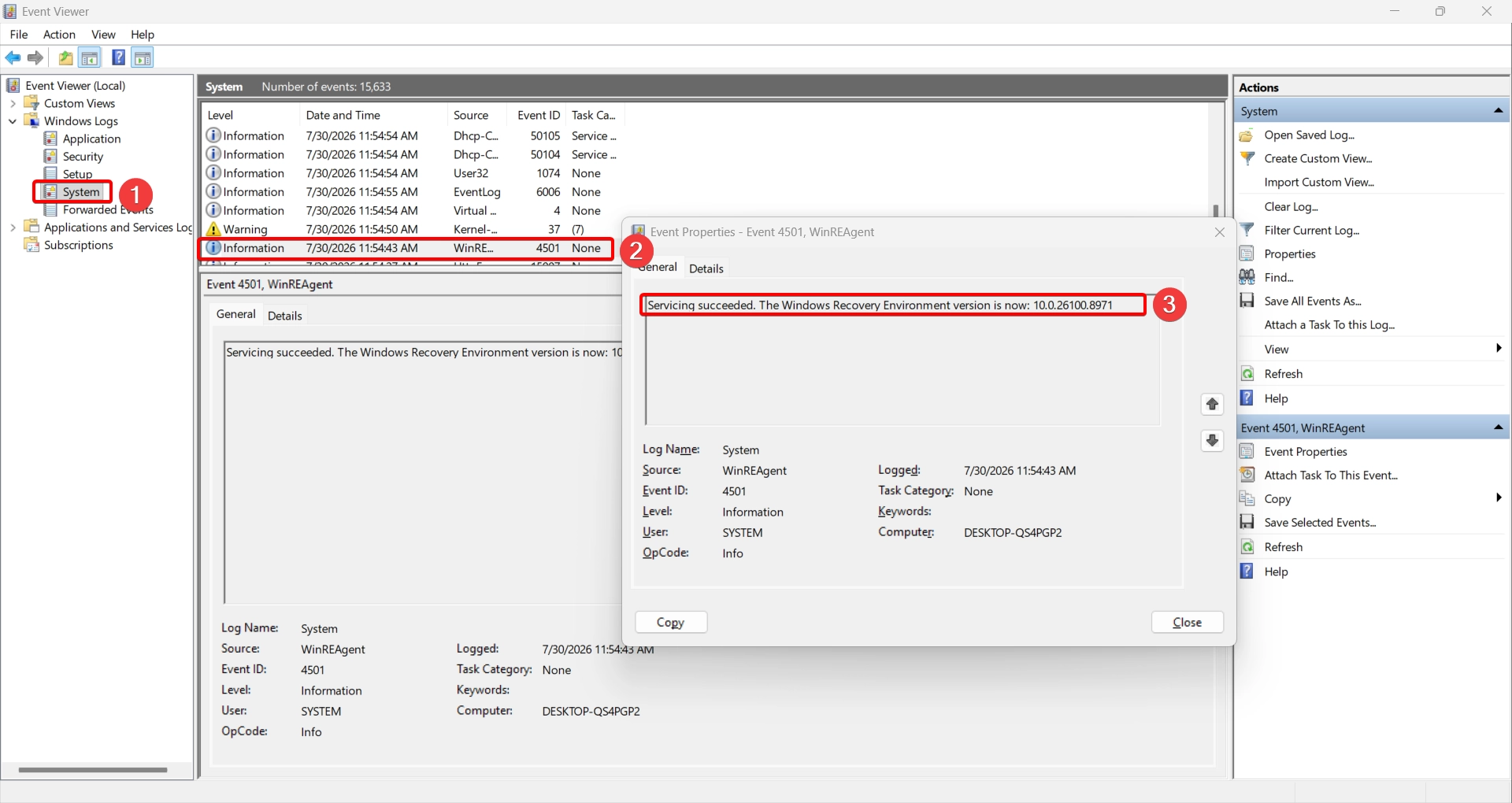Click the Event Viewer (Local) root icon

tap(13, 85)
